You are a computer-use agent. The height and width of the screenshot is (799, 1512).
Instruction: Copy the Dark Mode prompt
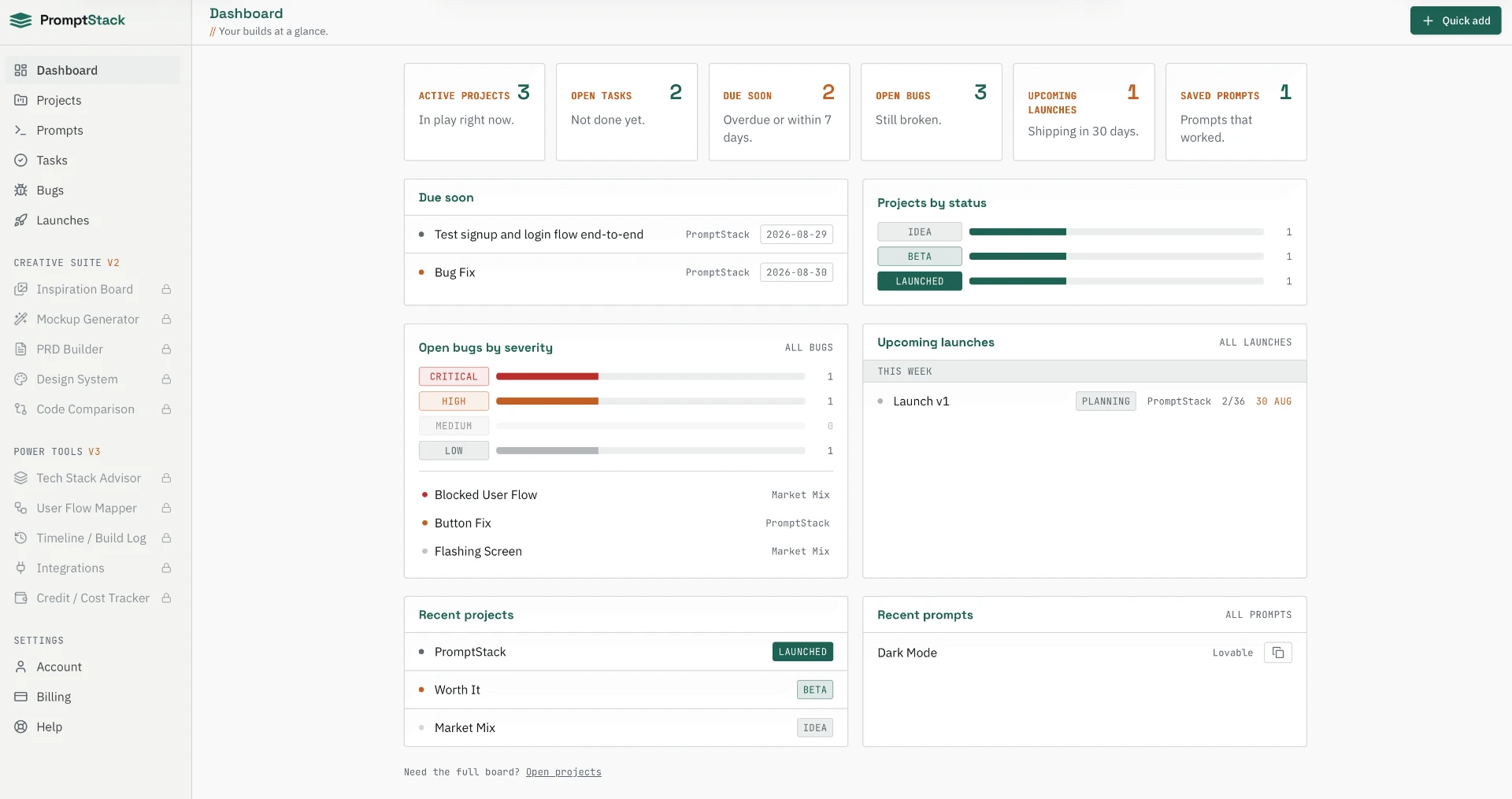click(x=1277, y=653)
